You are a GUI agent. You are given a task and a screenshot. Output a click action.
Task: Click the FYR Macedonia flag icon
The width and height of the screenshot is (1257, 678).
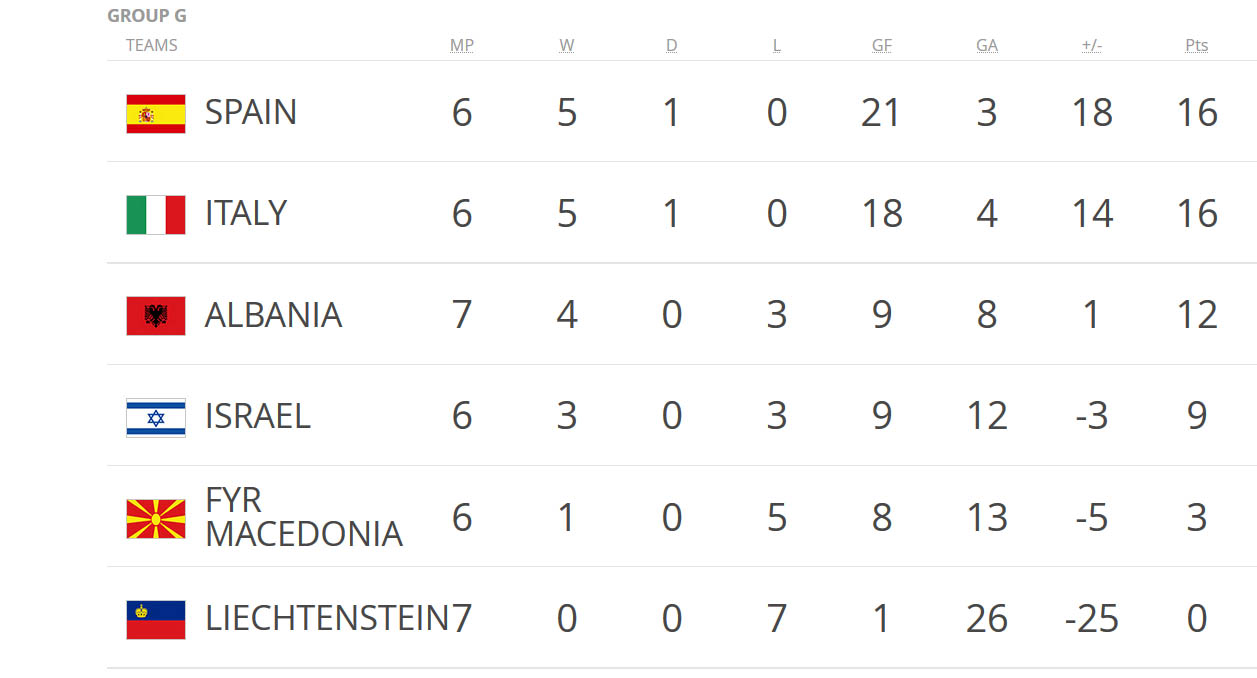click(156, 518)
